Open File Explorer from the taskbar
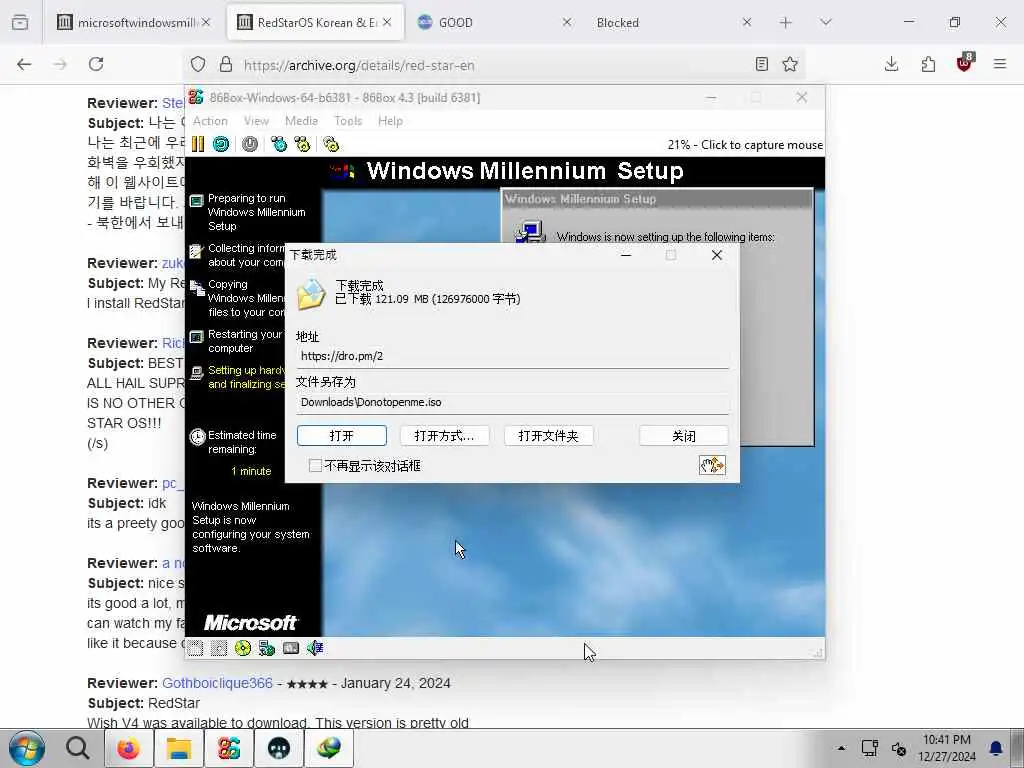 (178, 748)
